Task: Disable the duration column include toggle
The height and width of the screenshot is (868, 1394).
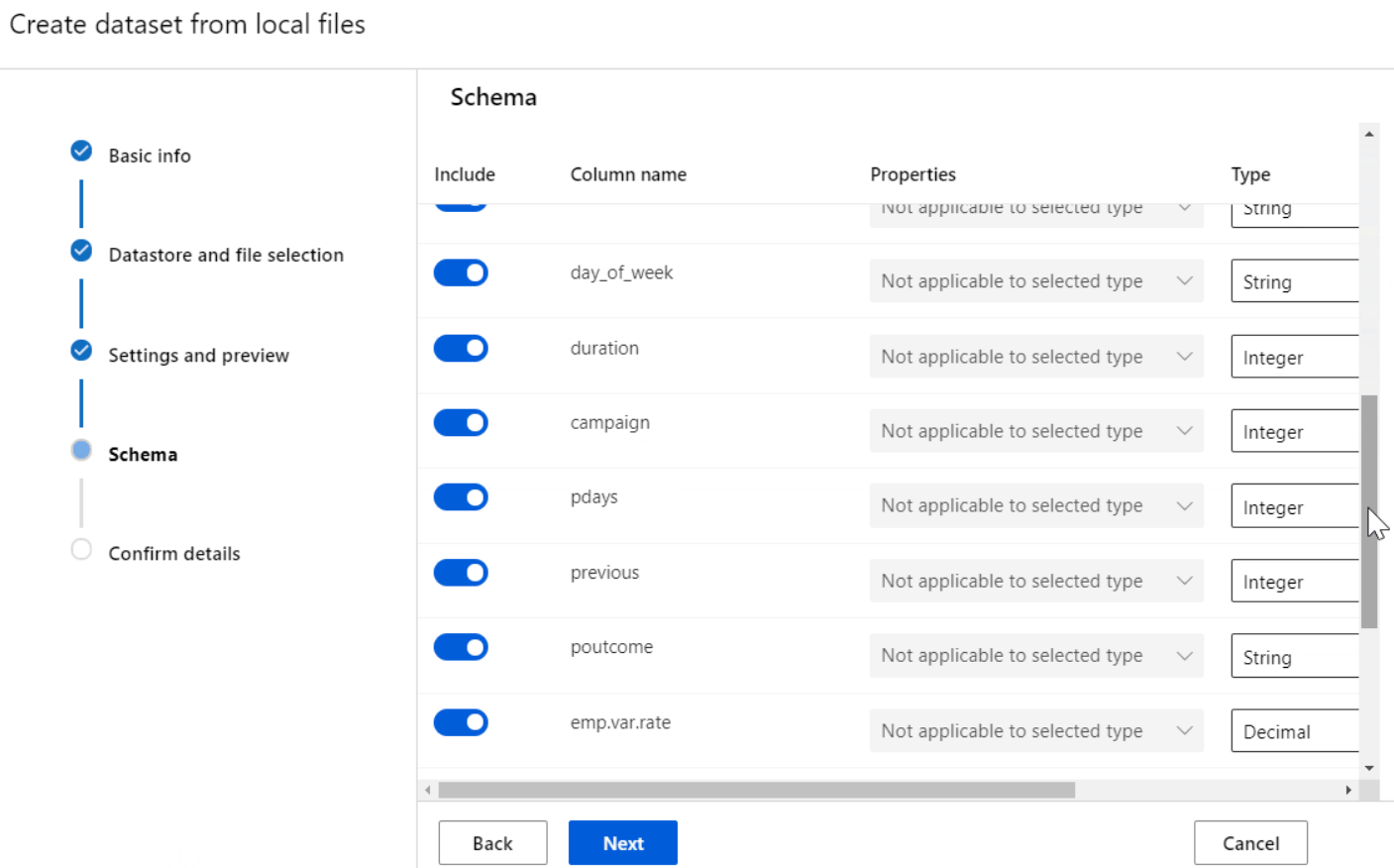Action: [x=461, y=348]
